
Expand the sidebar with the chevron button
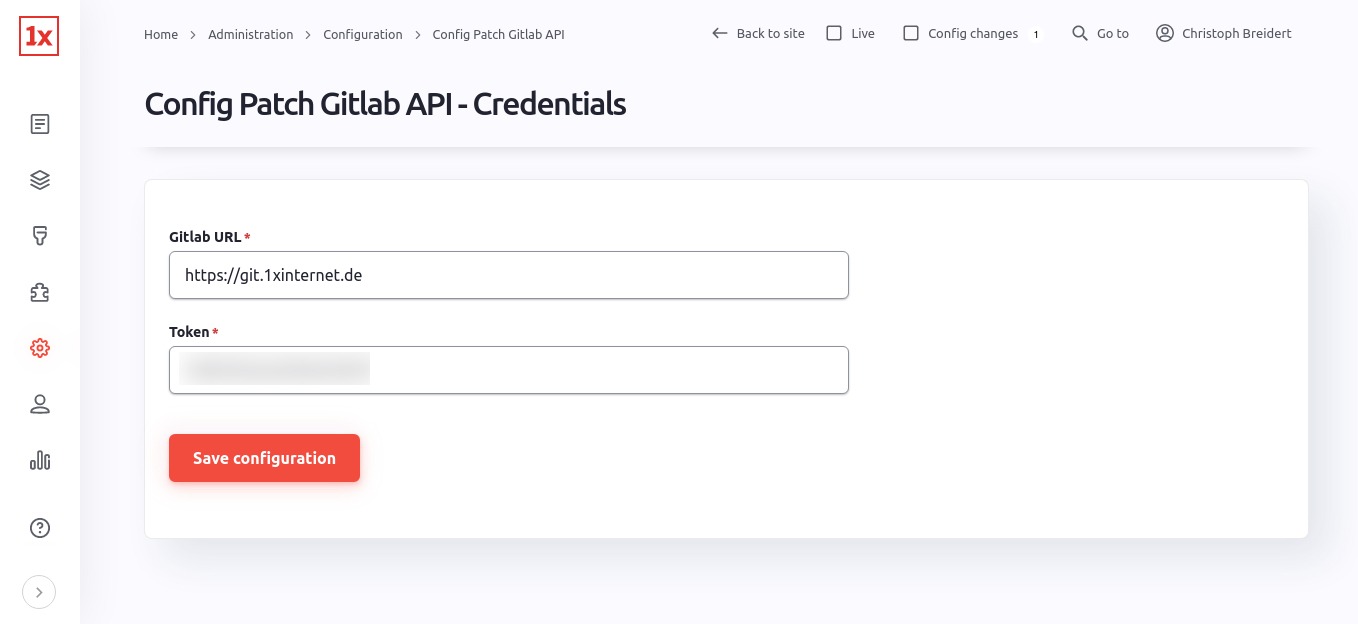39,592
